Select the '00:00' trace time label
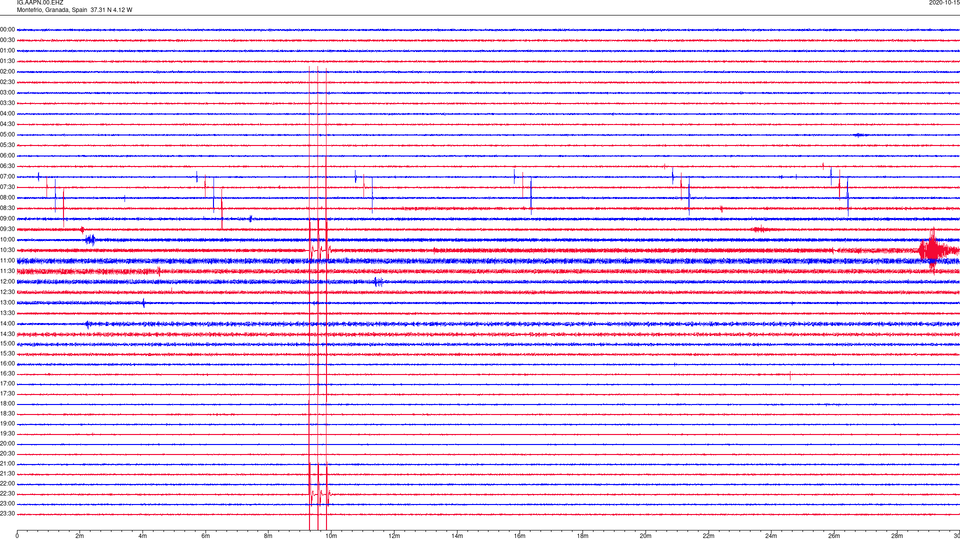 pos(7,29)
